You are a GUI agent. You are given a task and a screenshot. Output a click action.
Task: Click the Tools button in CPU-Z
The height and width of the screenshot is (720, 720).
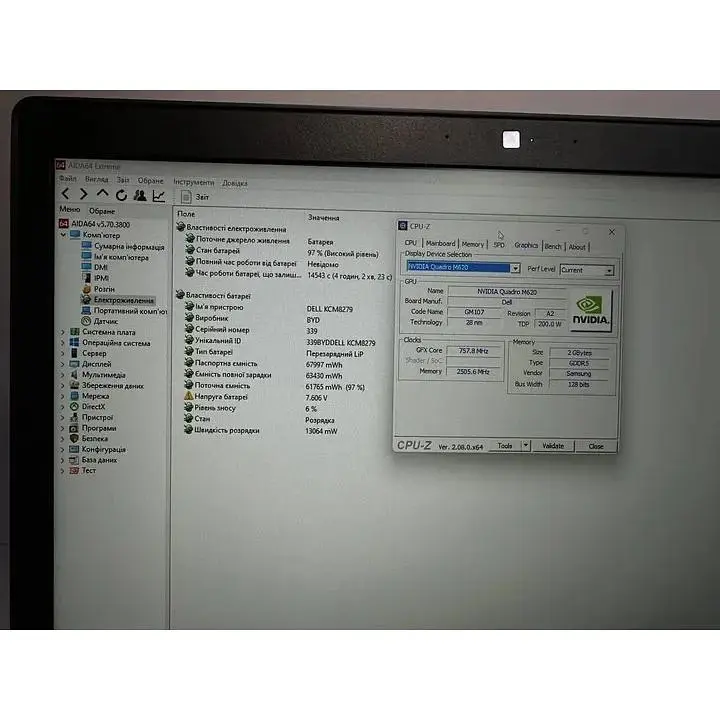[505, 445]
